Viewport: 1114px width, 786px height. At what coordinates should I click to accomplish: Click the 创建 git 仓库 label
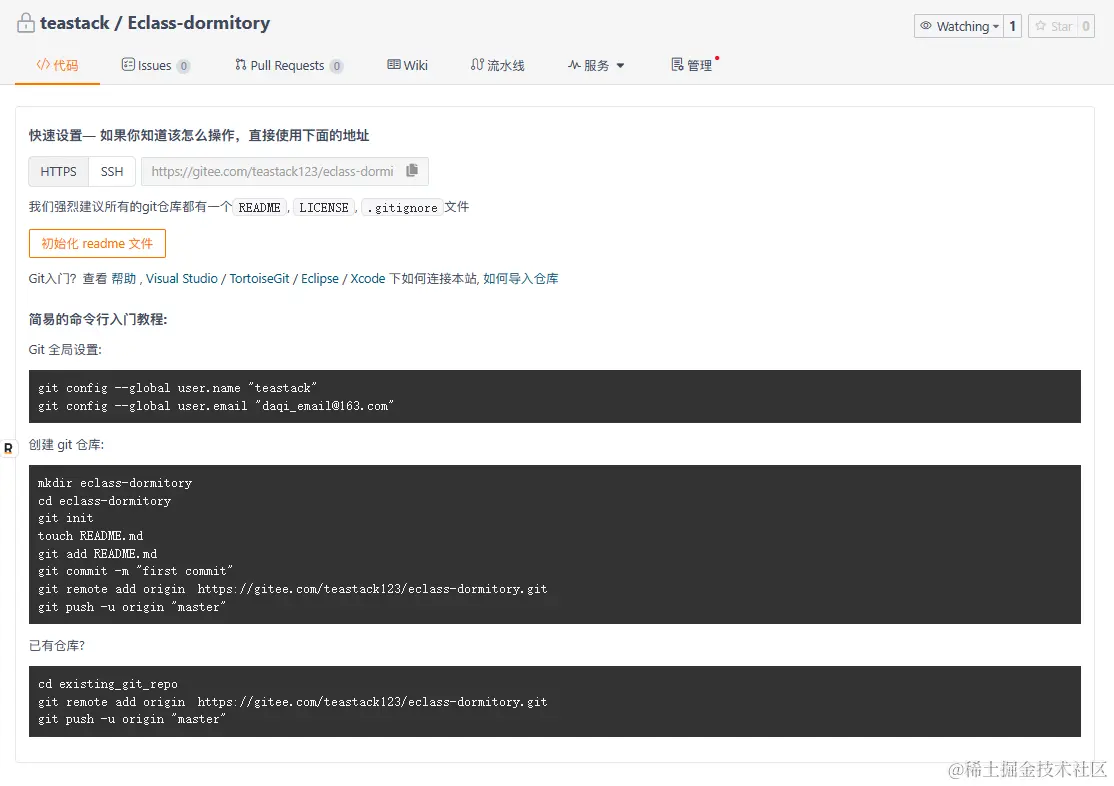pos(67,445)
